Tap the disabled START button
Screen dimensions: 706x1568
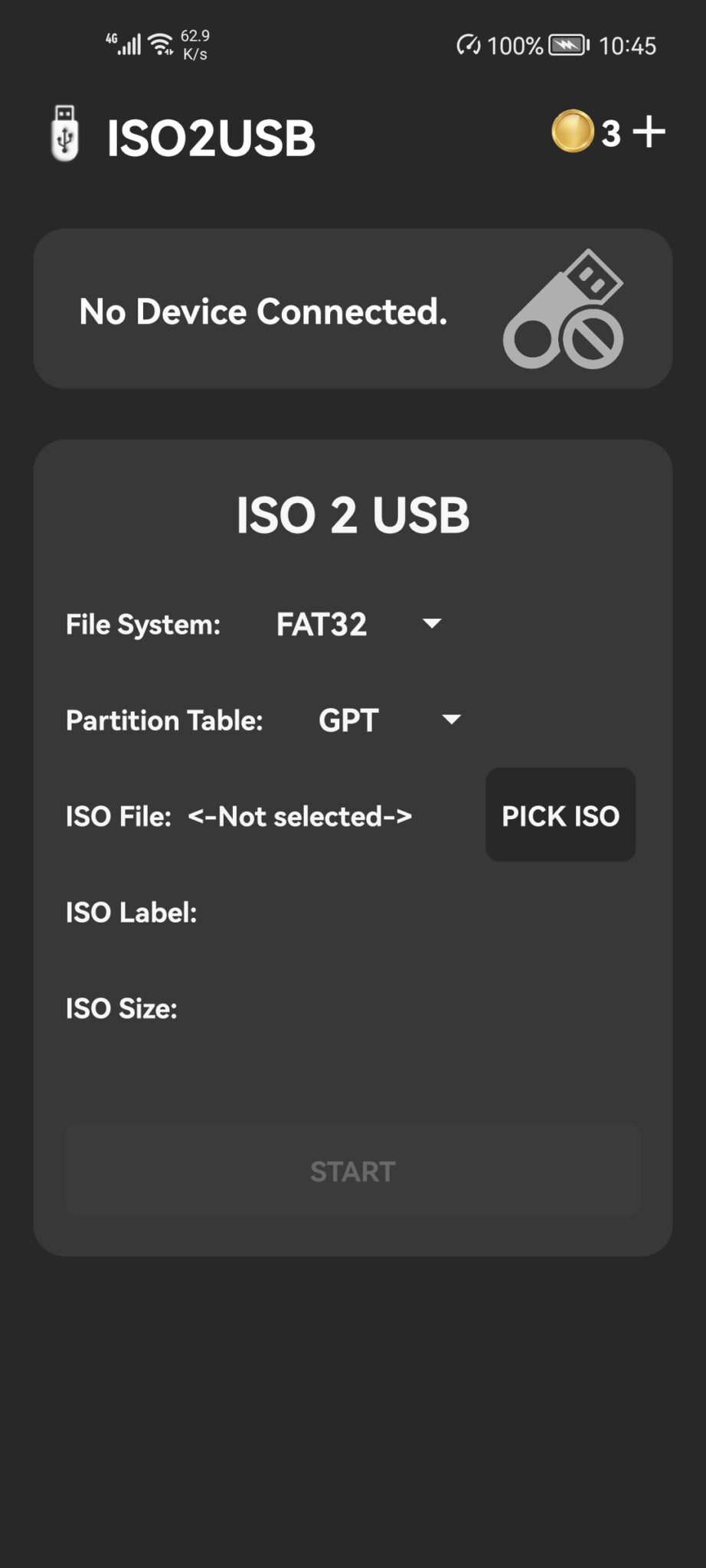(x=352, y=1170)
